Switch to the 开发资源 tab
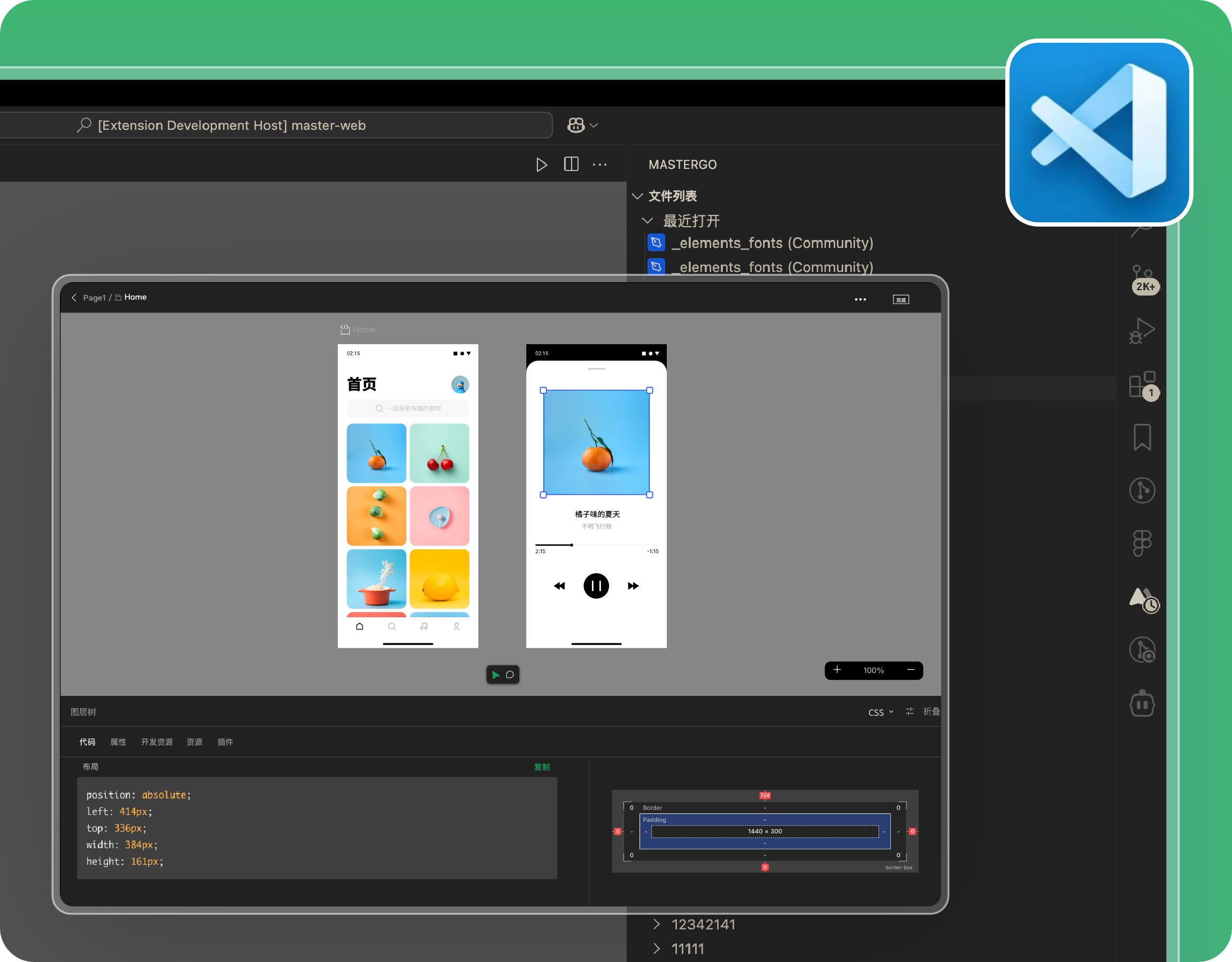The height and width of the screenshot is (962, 1232). 157,742
